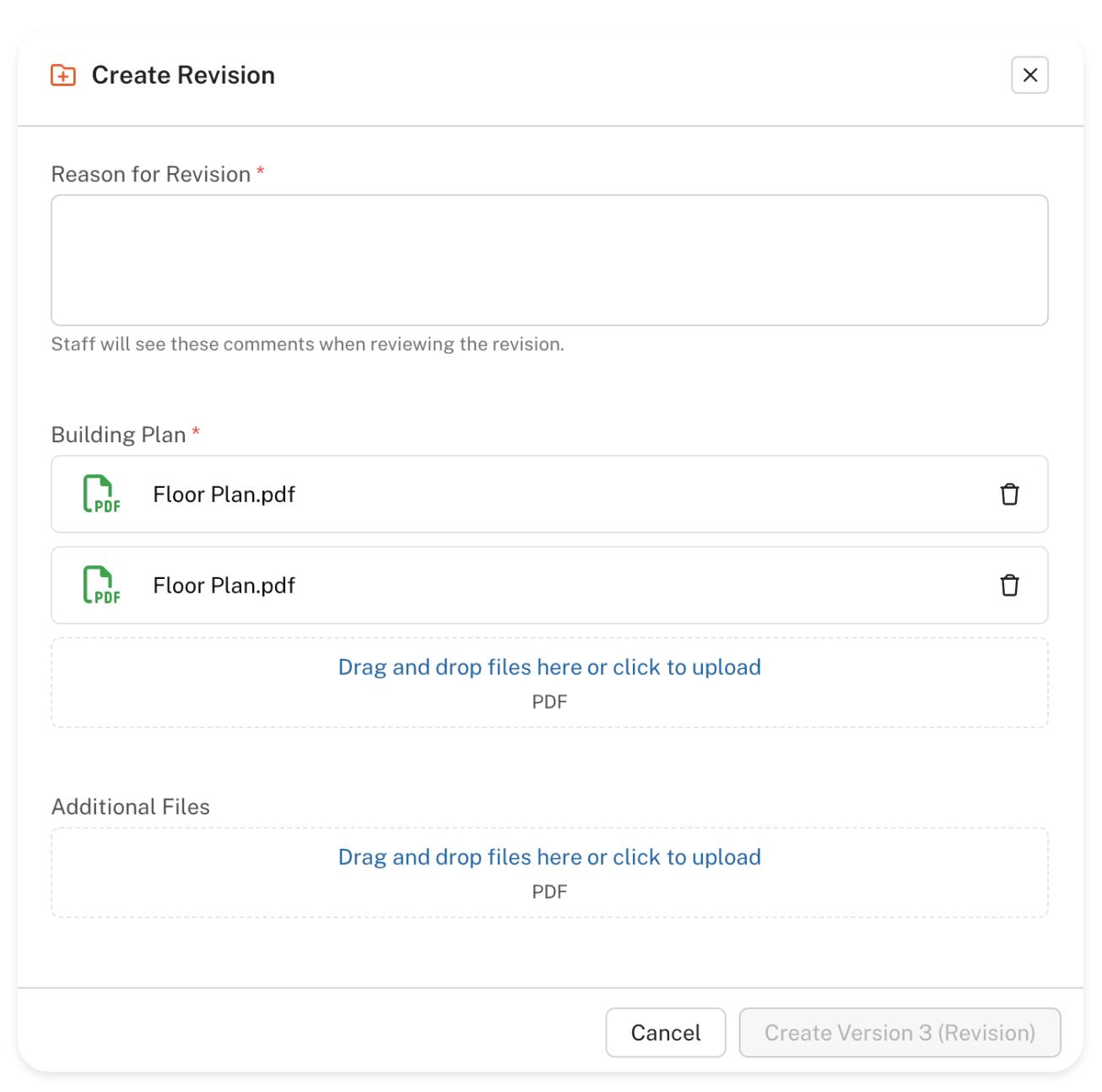The height and width of the screenshot is (1092, 1102).
Task: Open the first Floor Plan.pdf file name
Action: tap(224, 495)
